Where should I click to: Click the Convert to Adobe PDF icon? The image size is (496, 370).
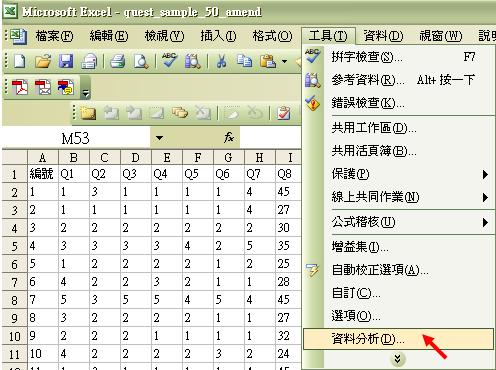(x=20, y=87)
